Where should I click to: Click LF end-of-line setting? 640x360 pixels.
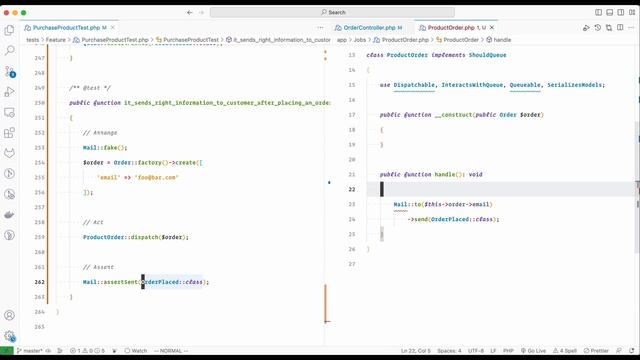click(493, 351)
